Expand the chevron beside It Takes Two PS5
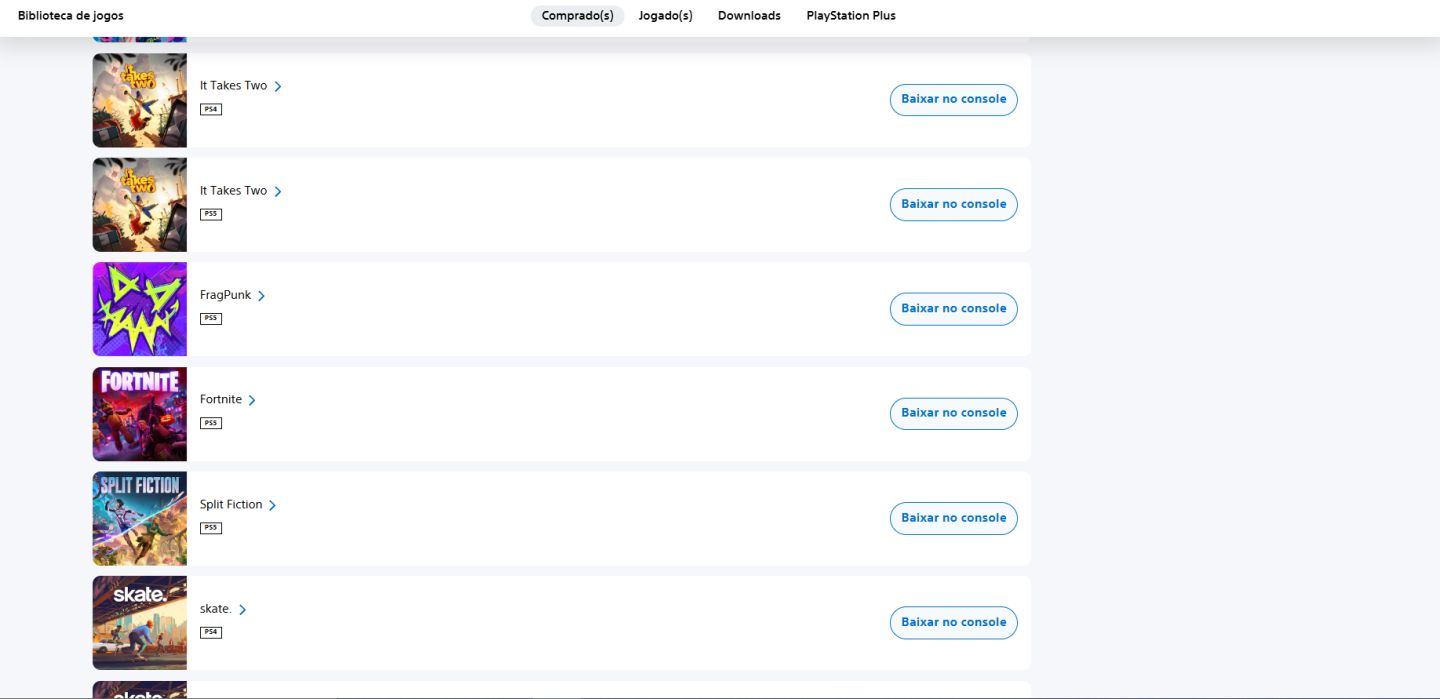The width and height of the screenshot is (1440, 699). [x=278, y=191]
